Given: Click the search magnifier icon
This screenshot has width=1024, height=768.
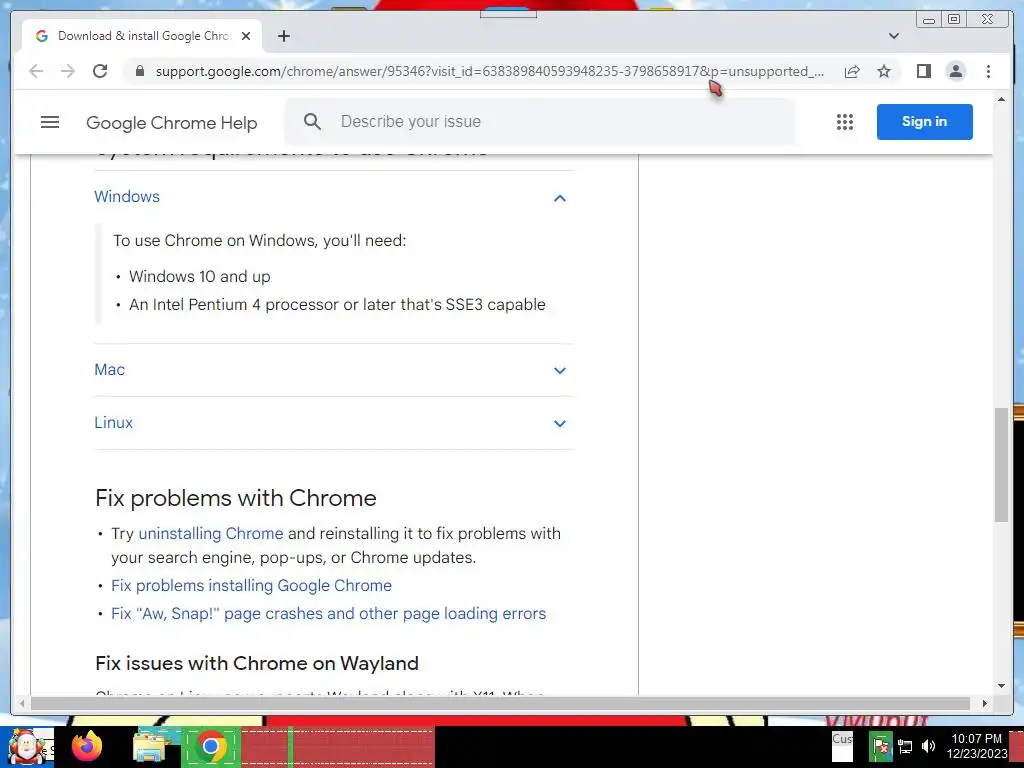Looking at the screenshot, I should tap(312, 121).
